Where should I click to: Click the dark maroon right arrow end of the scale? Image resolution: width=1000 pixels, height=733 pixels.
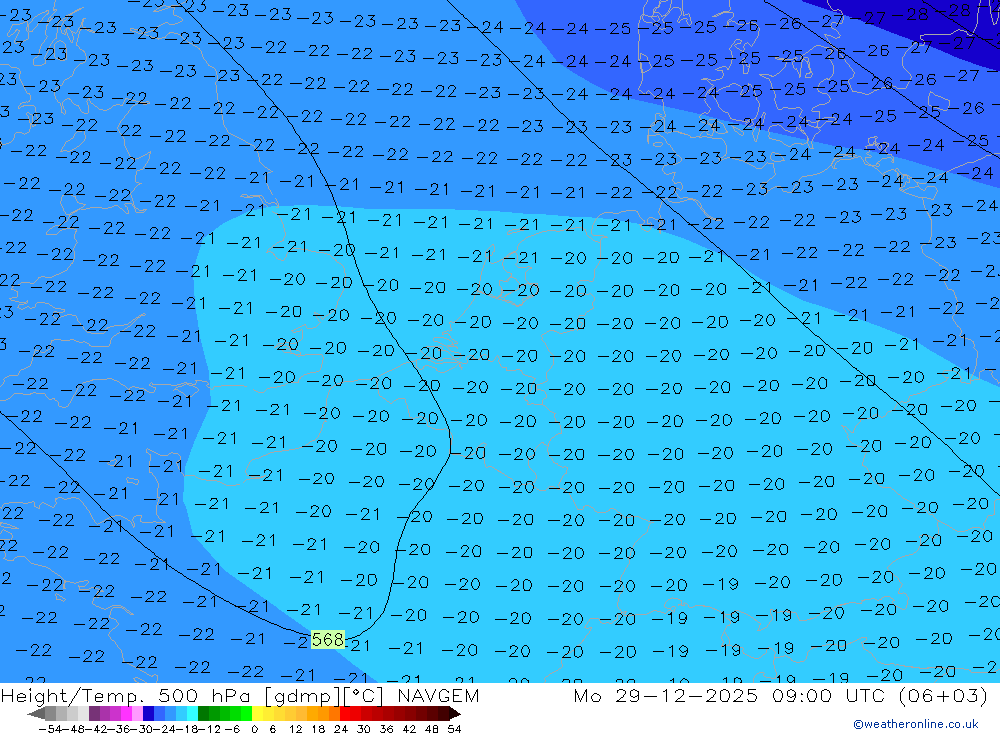click(455, 714)
